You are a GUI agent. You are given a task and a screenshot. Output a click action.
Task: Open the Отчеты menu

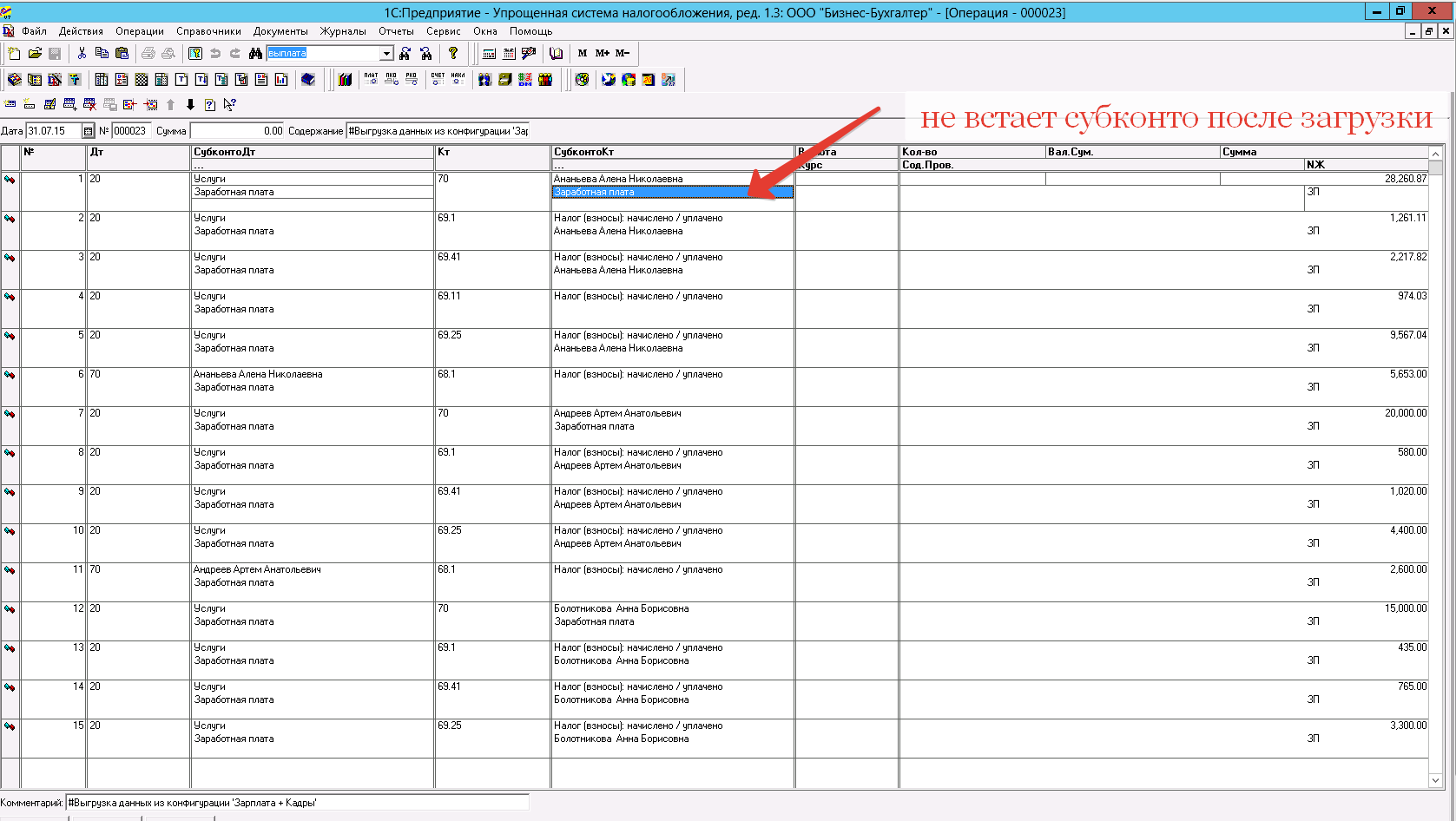click(x=396, y=31)
